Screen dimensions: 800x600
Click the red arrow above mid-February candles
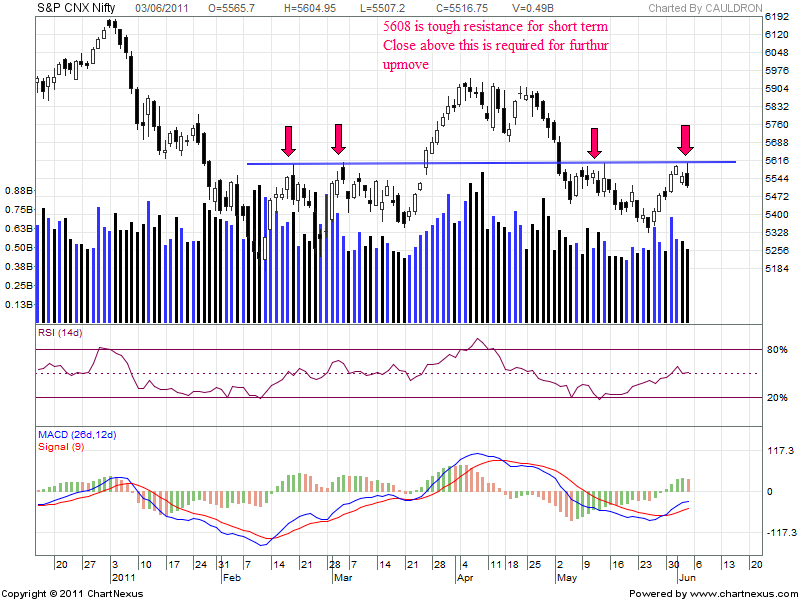288,141
